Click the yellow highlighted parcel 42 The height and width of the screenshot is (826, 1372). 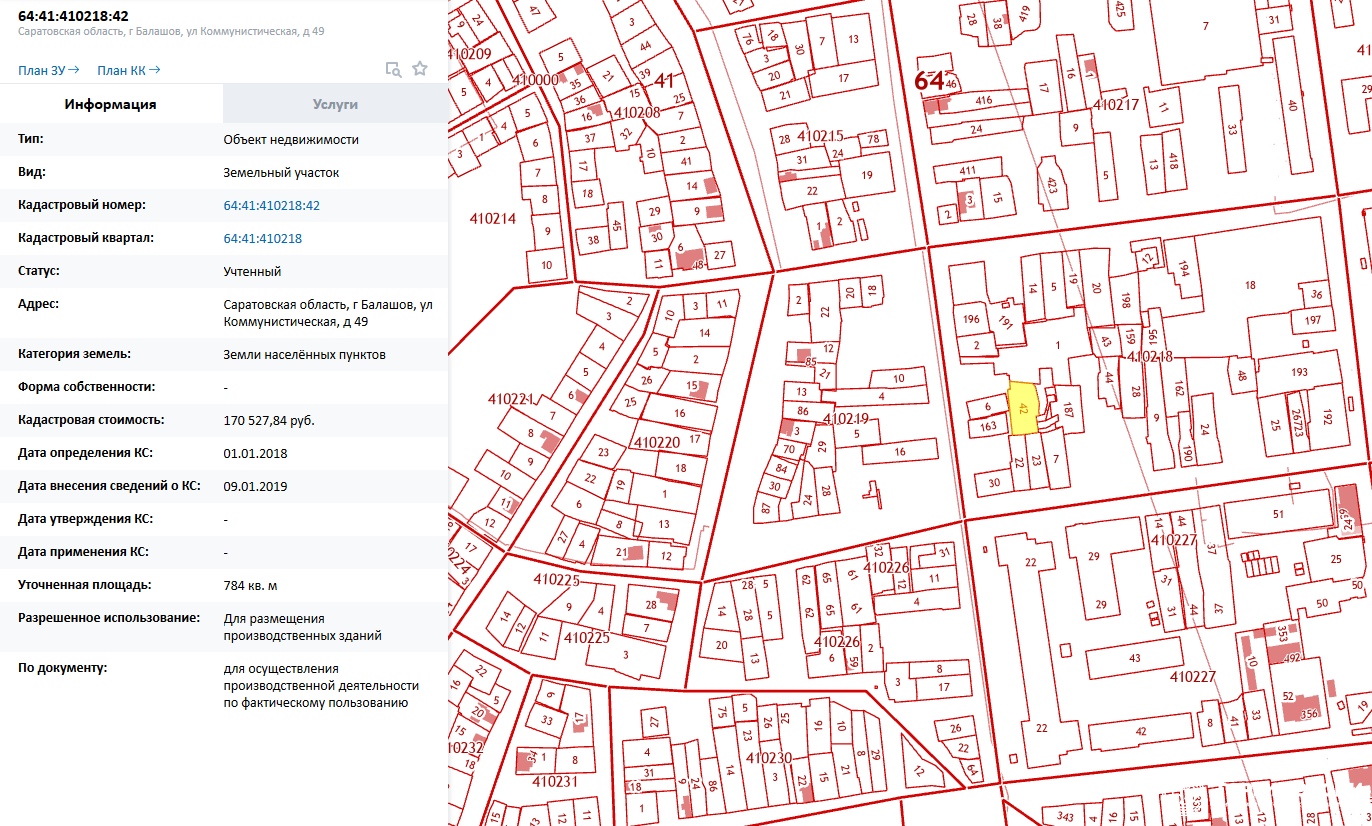[x=1022, y=409]
